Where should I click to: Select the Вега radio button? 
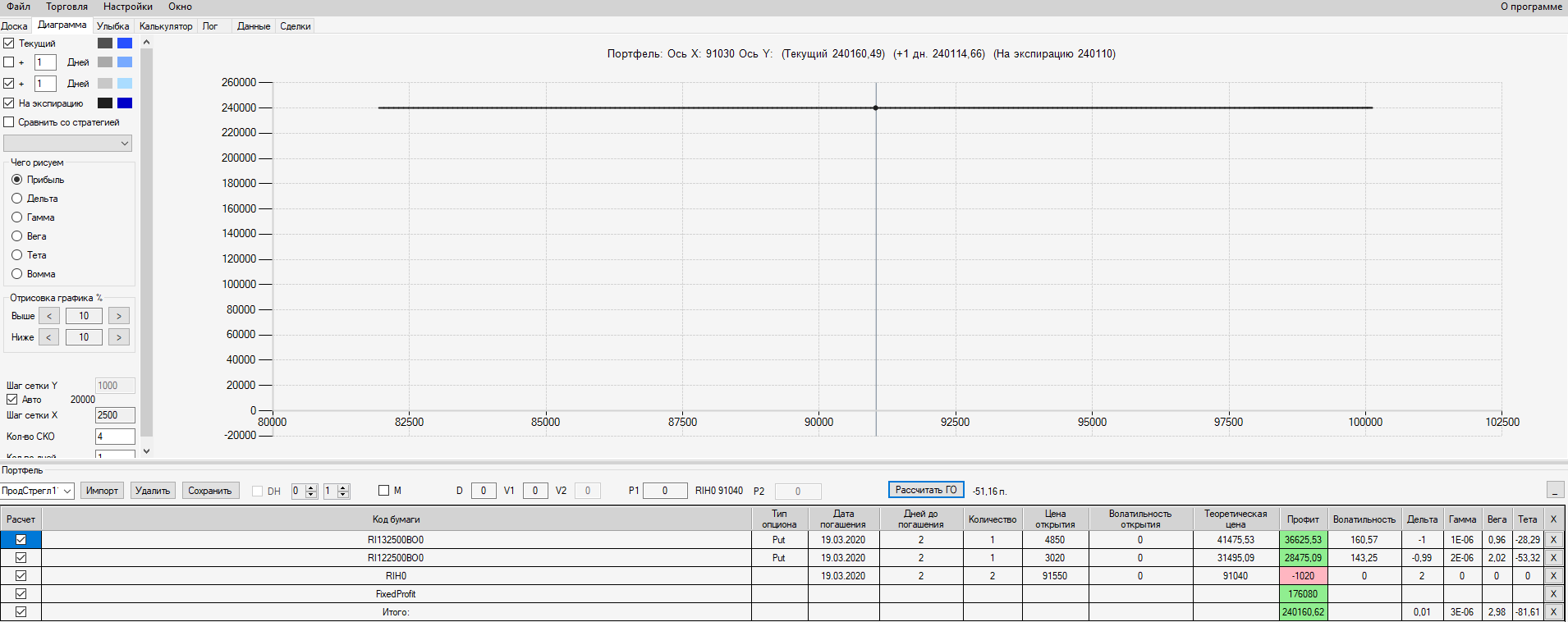pos(16,236)
